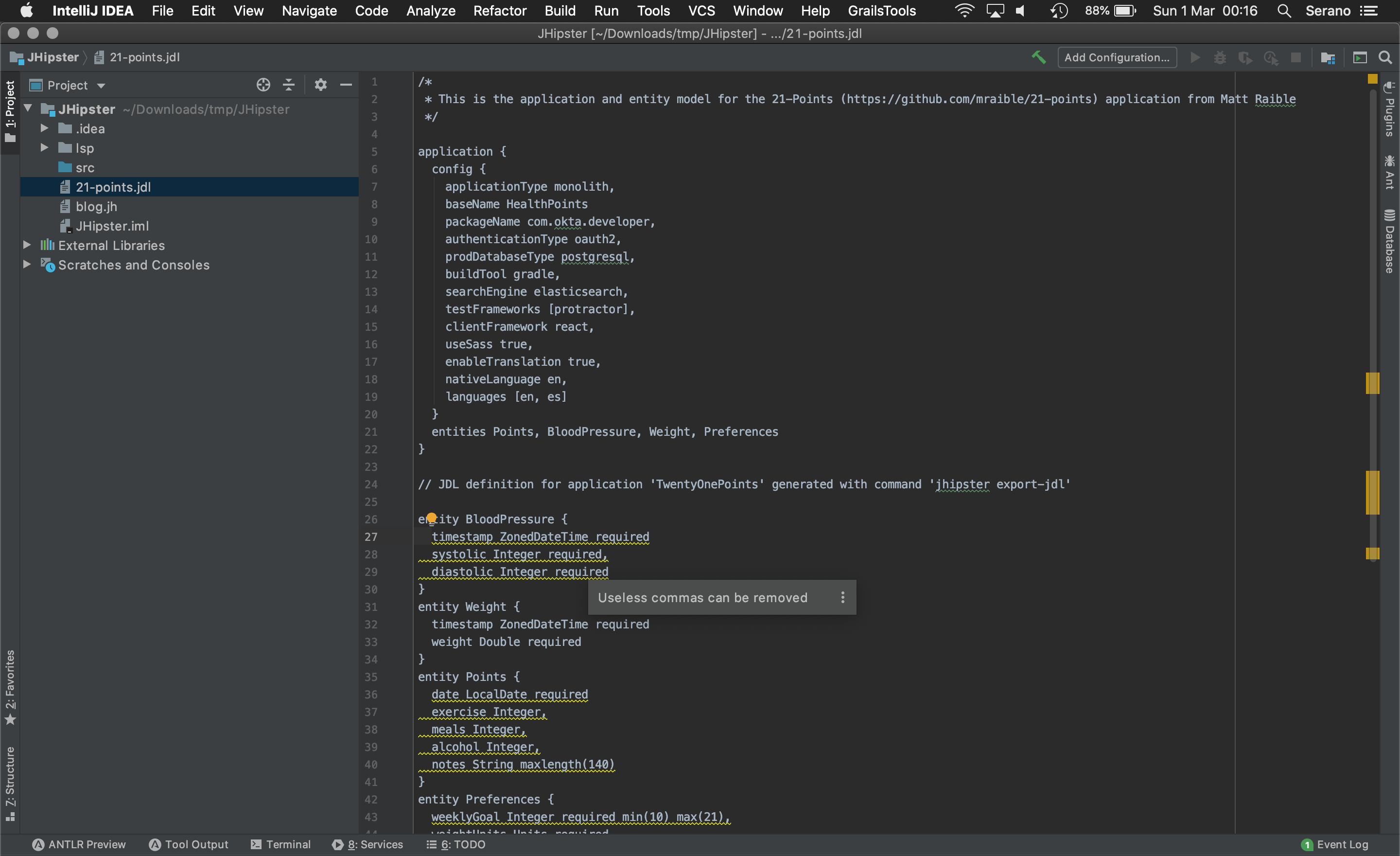Expand the External Libraries node

click(27, 245)
